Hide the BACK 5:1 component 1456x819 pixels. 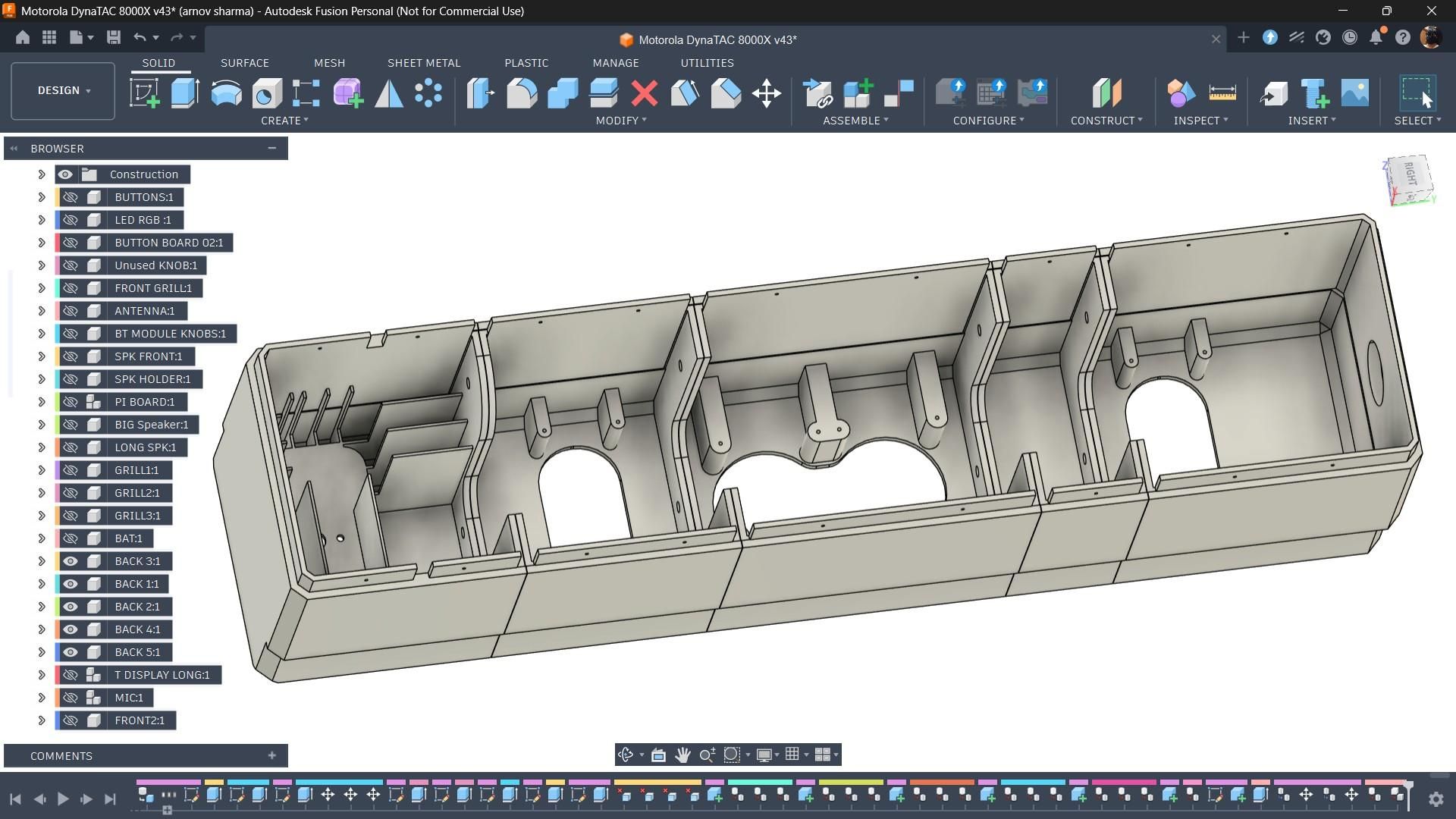71,652
